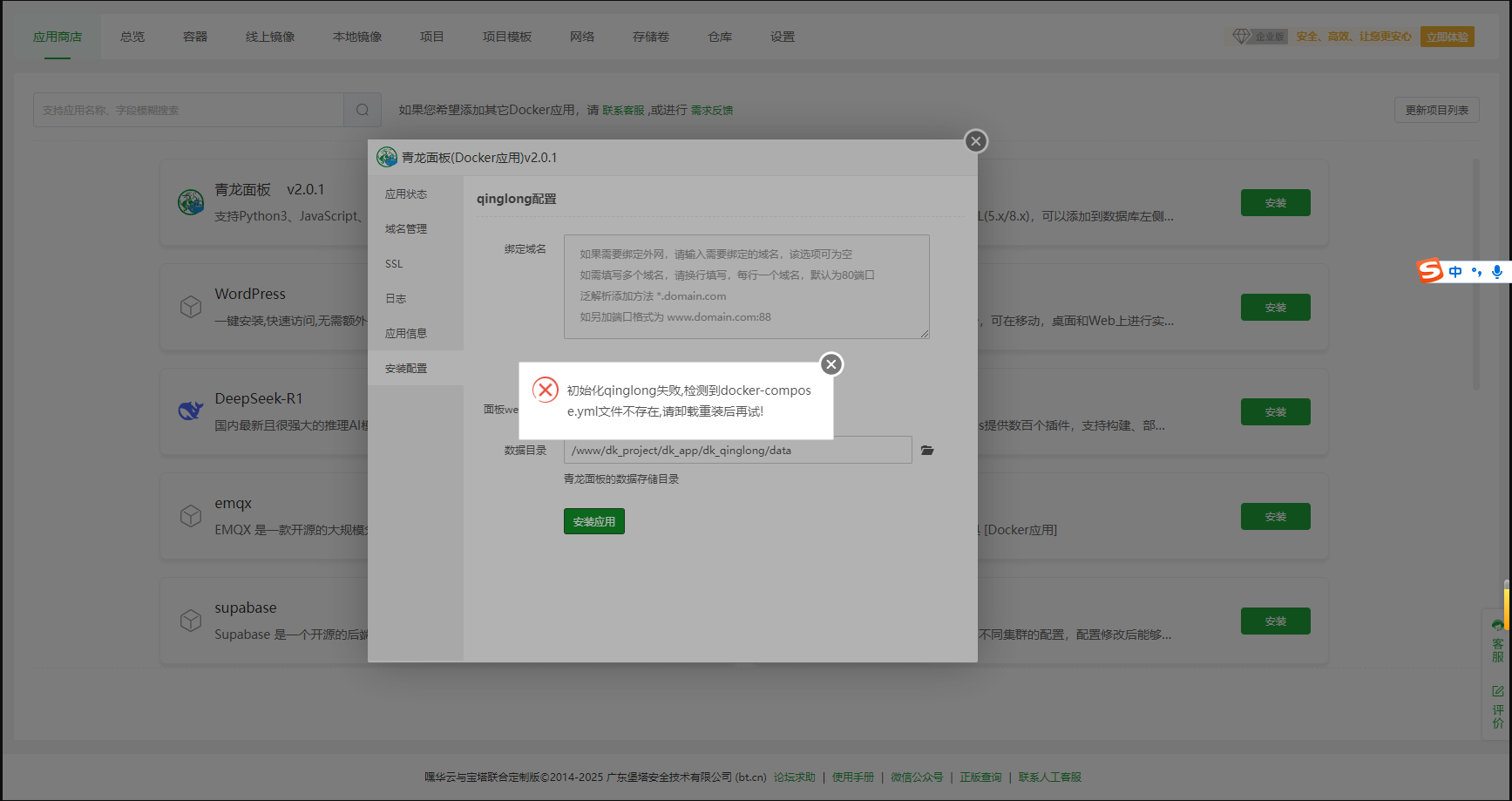Click the app list vertical scrollbar
The height and width of the screenshot is (801, 1512).
click(x=1475, y=275)
